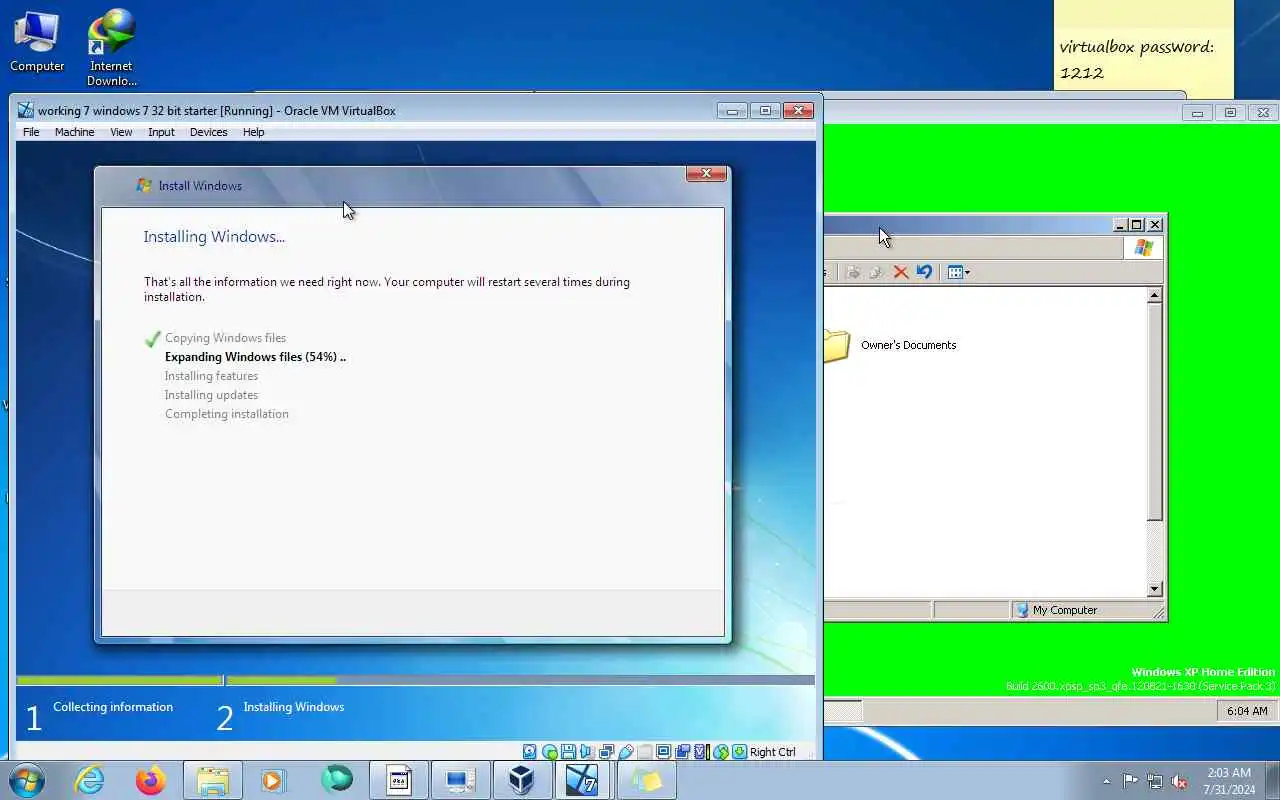The image size is (1280, 800).
Task: Open the View menu in VirtualBox
Action: tap(121, 132)
